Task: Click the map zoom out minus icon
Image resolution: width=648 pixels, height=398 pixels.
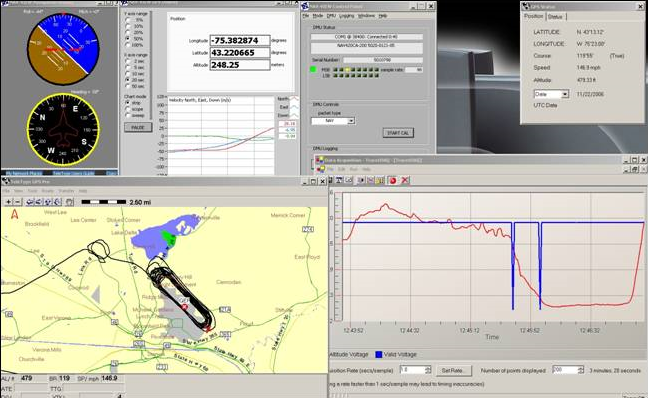Action: (17, 202)
